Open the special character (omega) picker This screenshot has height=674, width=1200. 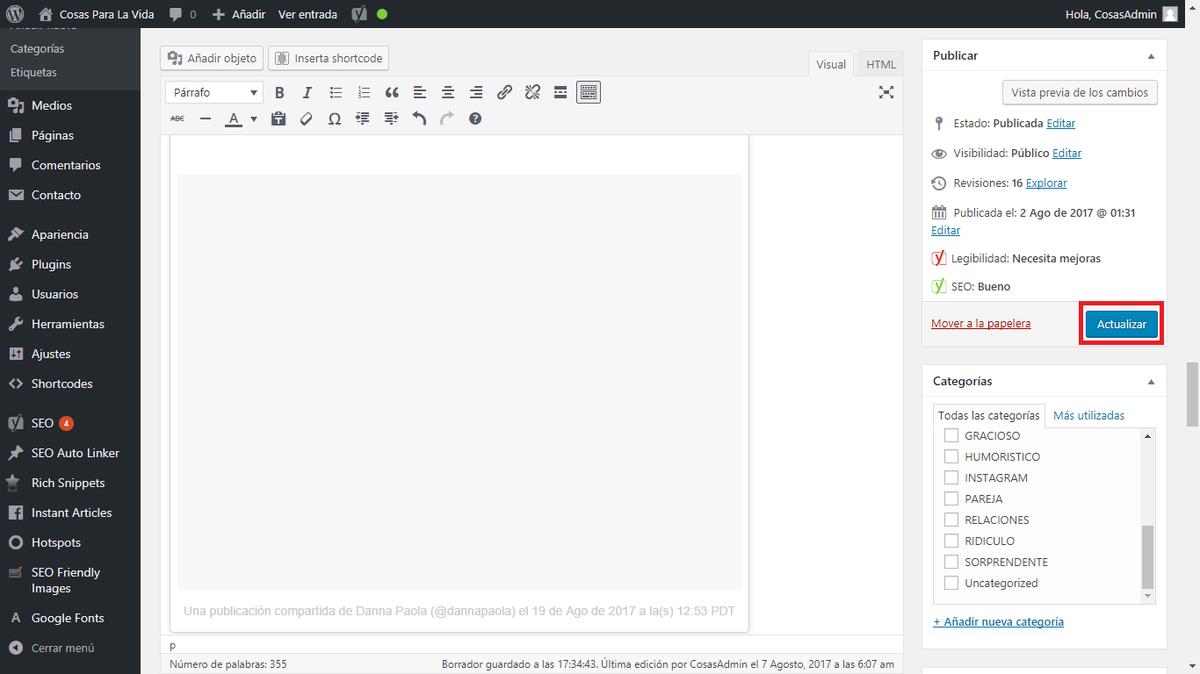click(x=334, y=118)
